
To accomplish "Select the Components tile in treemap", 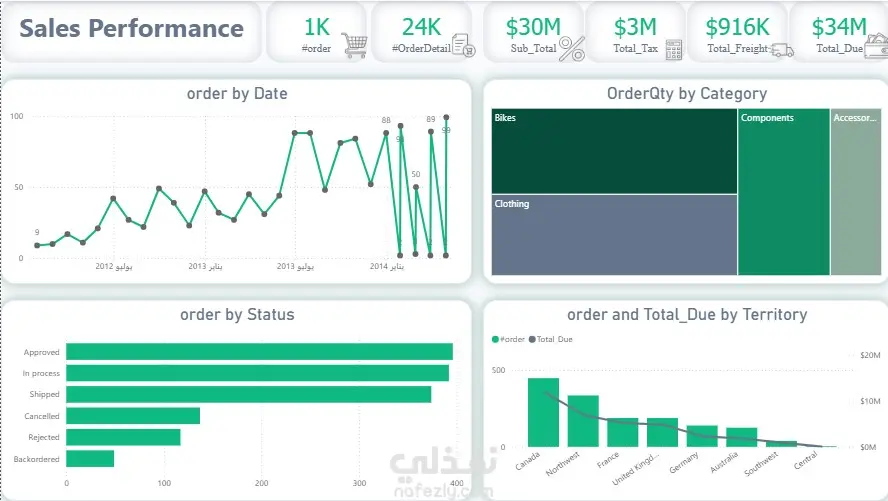I will [784, 192].
